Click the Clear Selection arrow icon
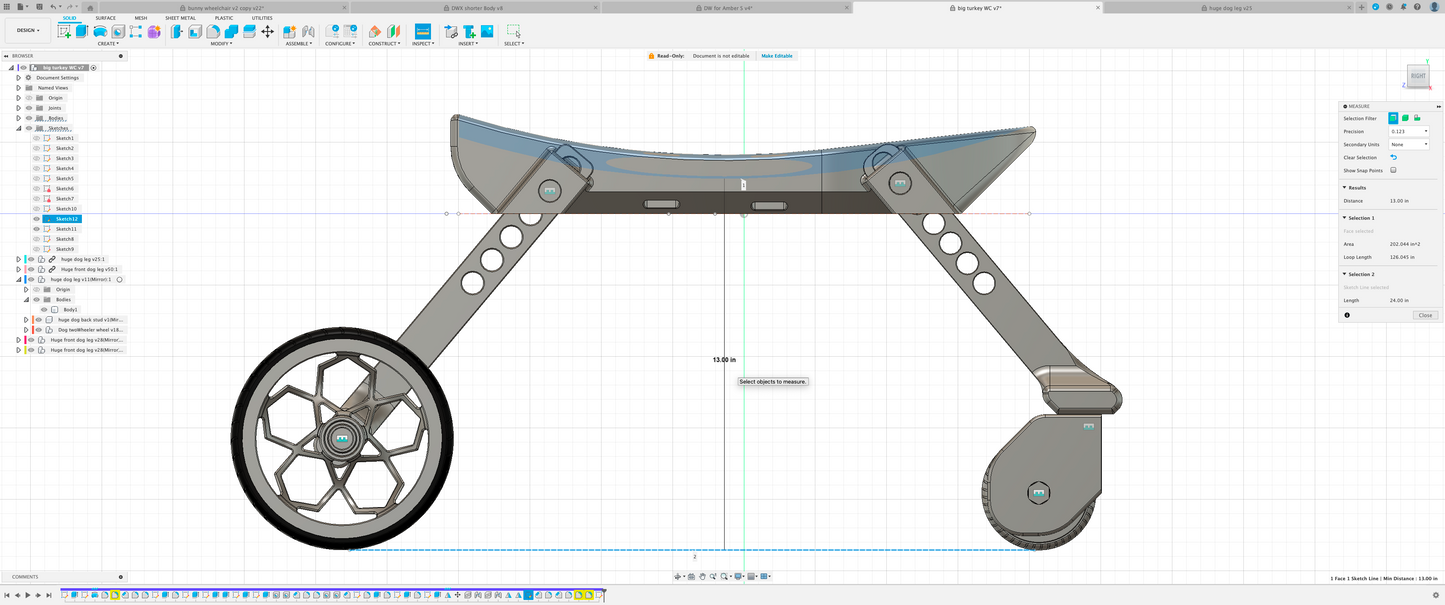1445x605 pixels. 1393,157
